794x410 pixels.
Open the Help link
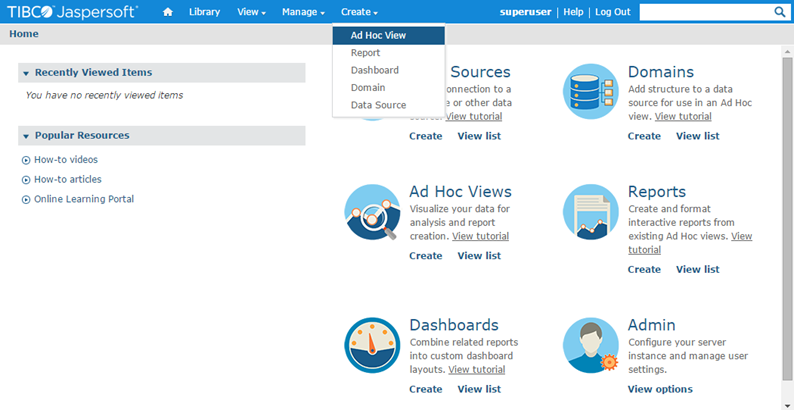tap(573, 12)
